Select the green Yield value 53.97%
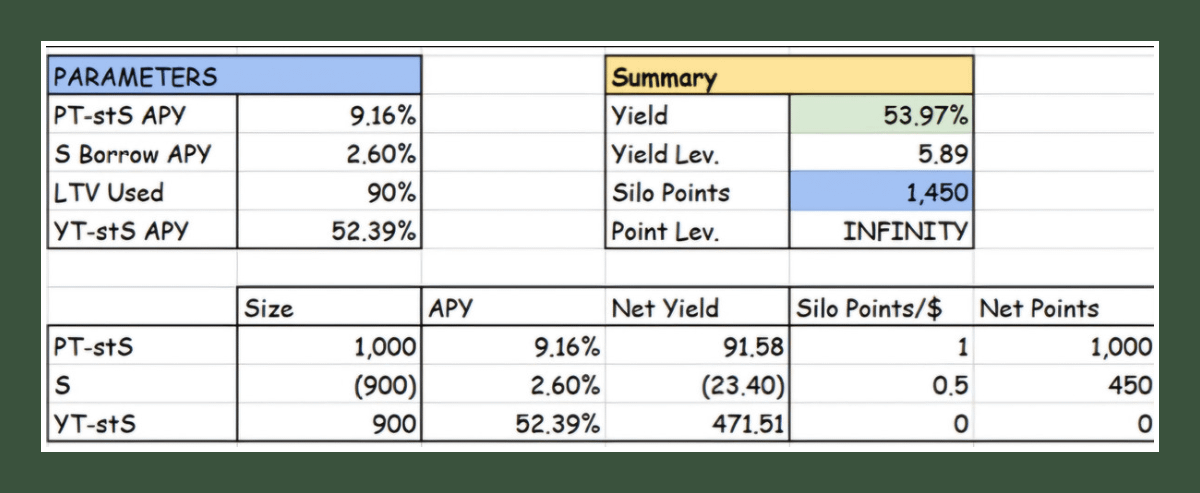Viewport: 1200px width, 493px height. point(880,115)
